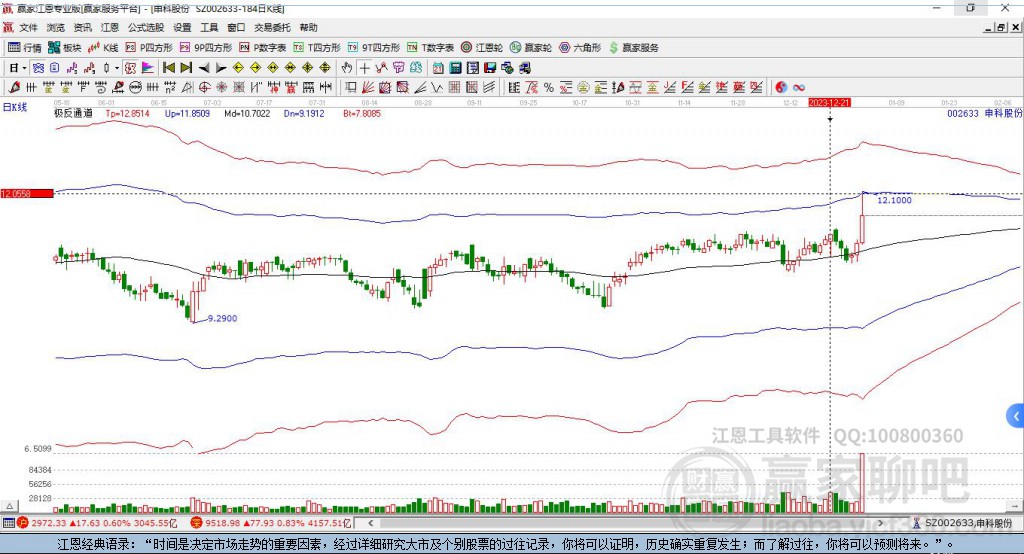
Task: Open the calculator icon in toolbar
Action: point(455,68)
